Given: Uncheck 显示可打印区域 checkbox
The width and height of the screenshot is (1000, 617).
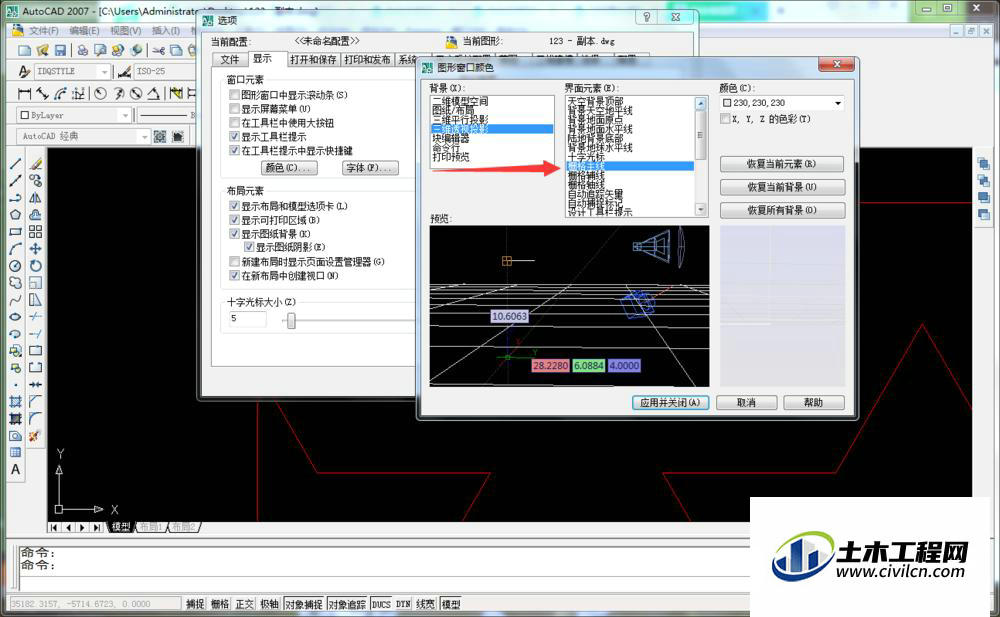Looking at the screenshot, I should (235, 220).
